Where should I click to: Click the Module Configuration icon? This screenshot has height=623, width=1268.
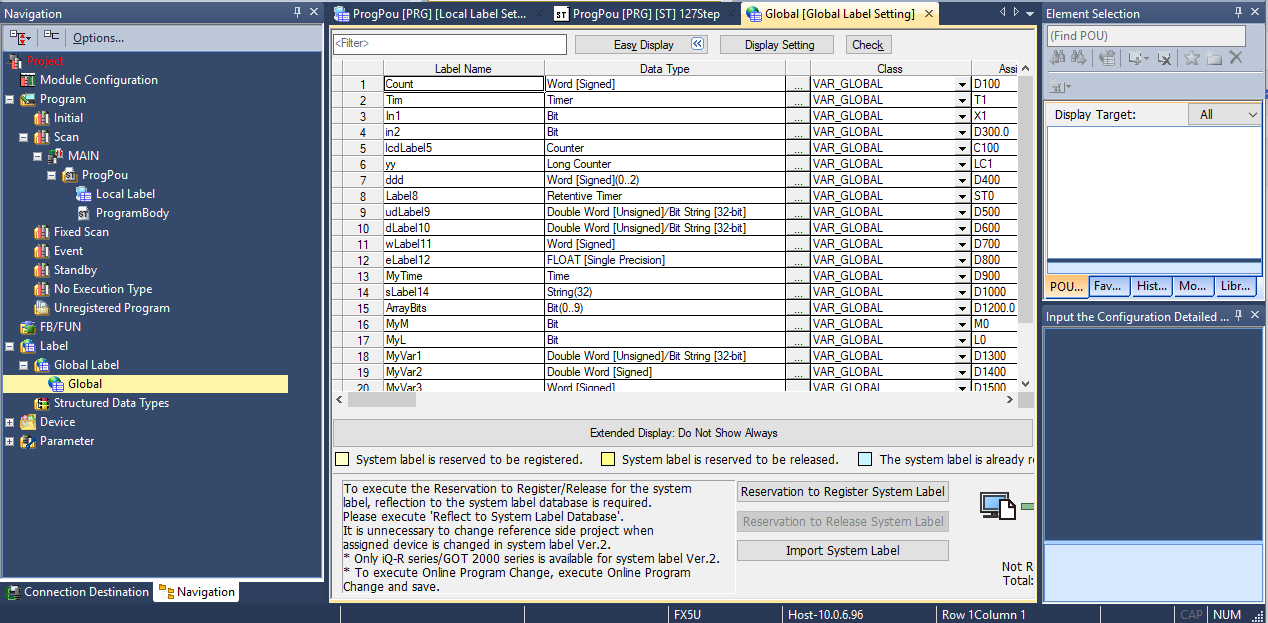(27, 80)
